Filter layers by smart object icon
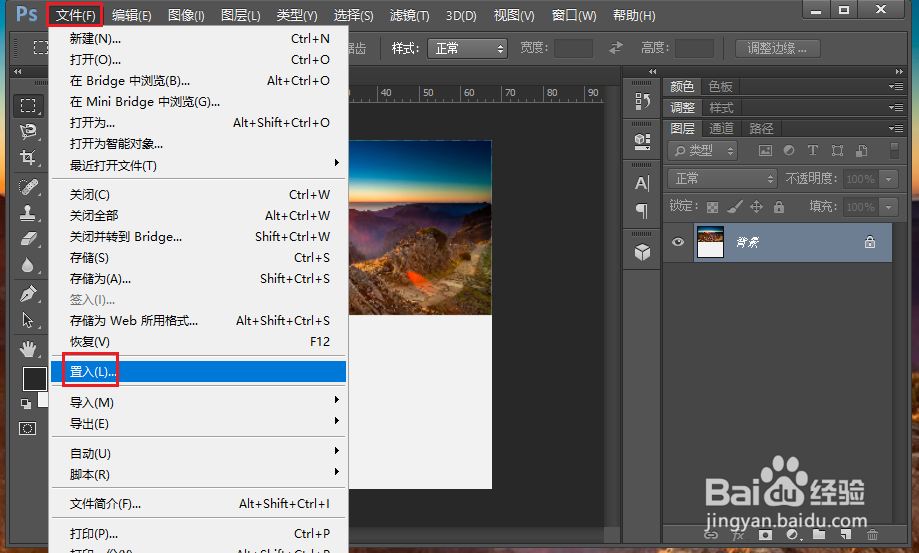 click(862, 151)
